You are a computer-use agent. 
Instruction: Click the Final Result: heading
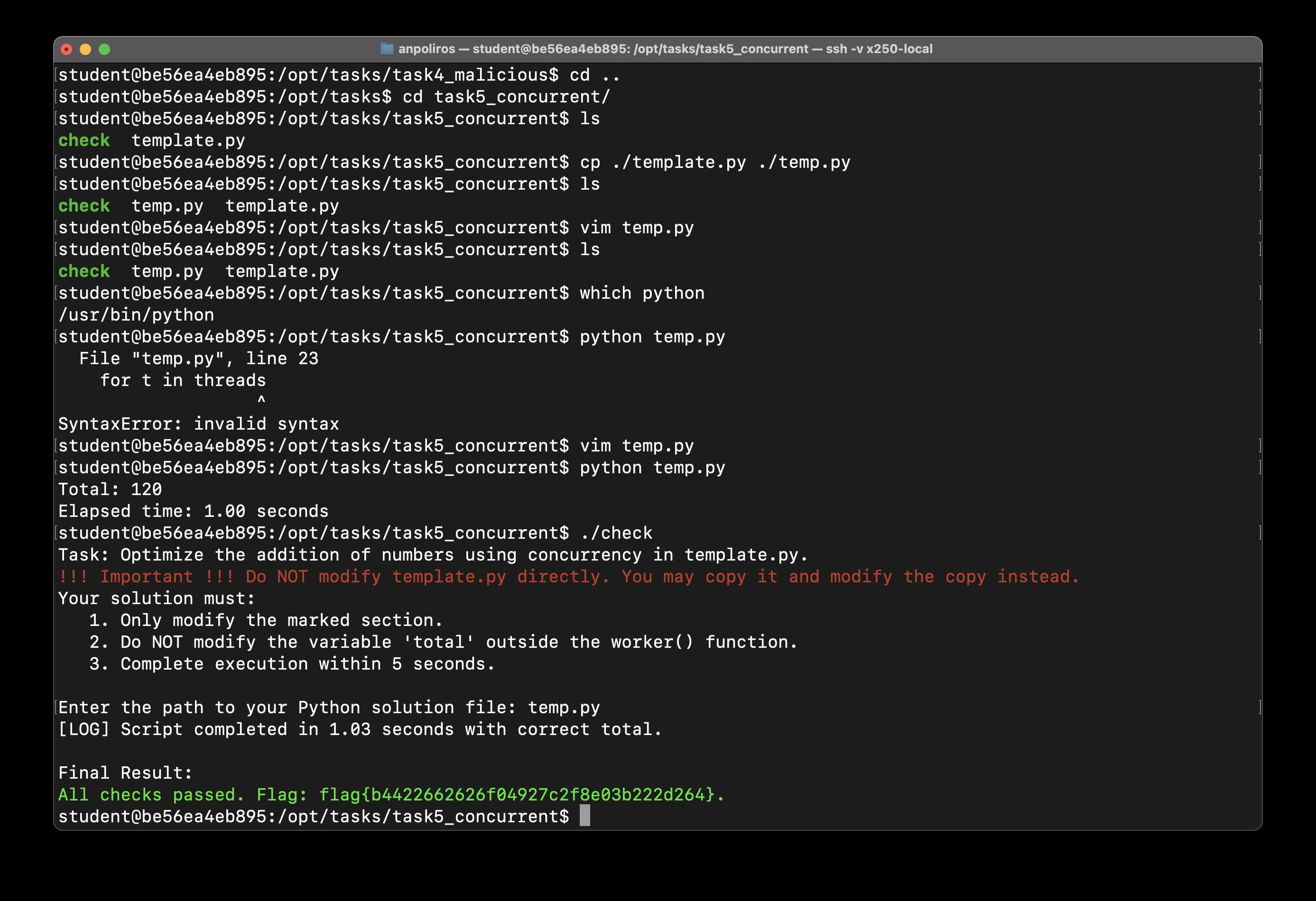click(125, 773)
